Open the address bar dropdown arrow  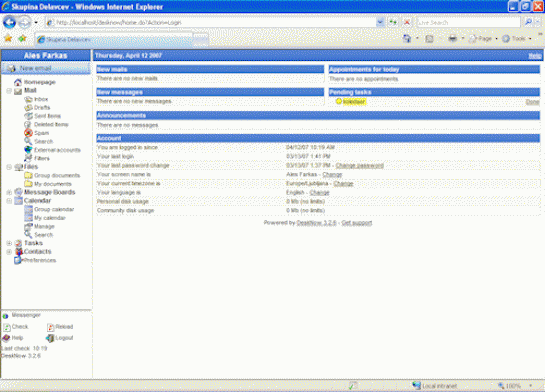[x=380, y=23]
